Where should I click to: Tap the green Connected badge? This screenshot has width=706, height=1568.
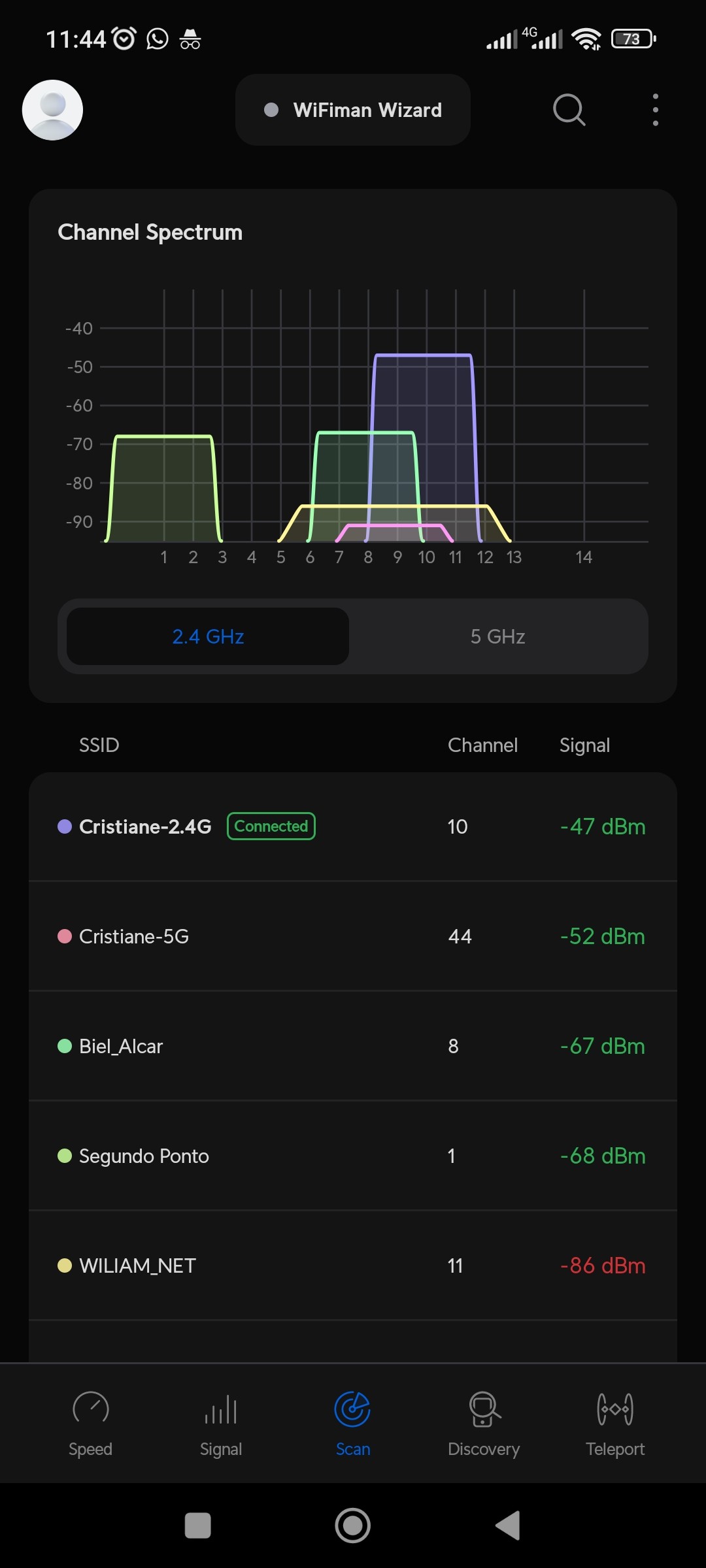[271, 826]
